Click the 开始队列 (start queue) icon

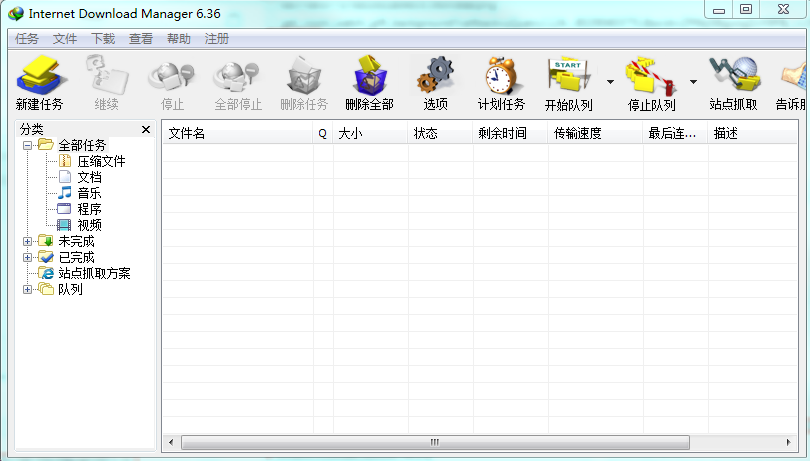pos(568,75)
